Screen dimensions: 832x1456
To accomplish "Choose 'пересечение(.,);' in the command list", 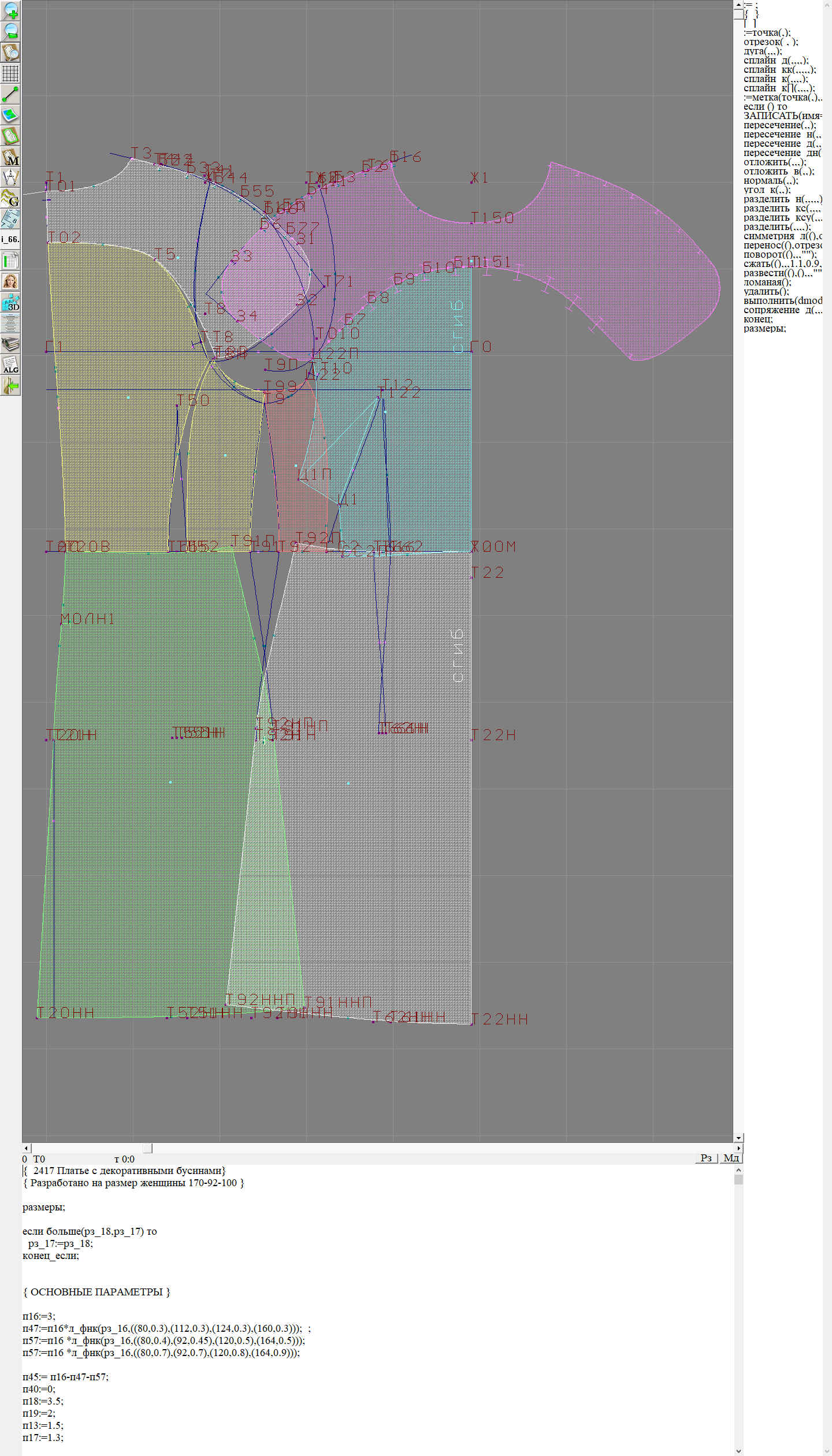I will (779, 125).
